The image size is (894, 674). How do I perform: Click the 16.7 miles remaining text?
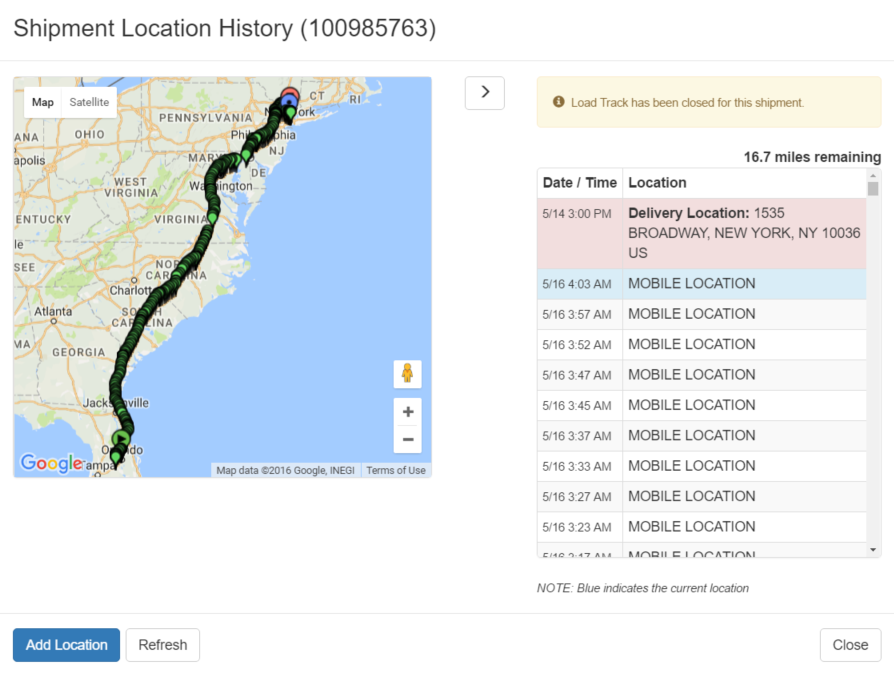[x=812, y=157]
